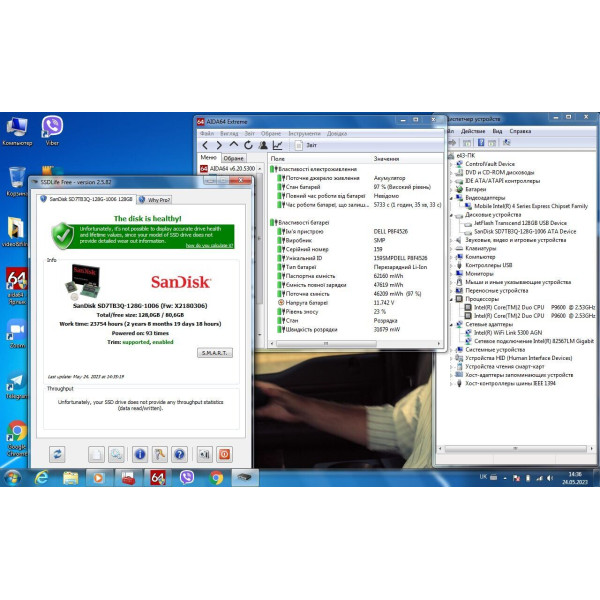The height and width of the screenshot is (600, 600).
Task: Click Паспортна ємність row in AIDA64
Action: point(356,276)
